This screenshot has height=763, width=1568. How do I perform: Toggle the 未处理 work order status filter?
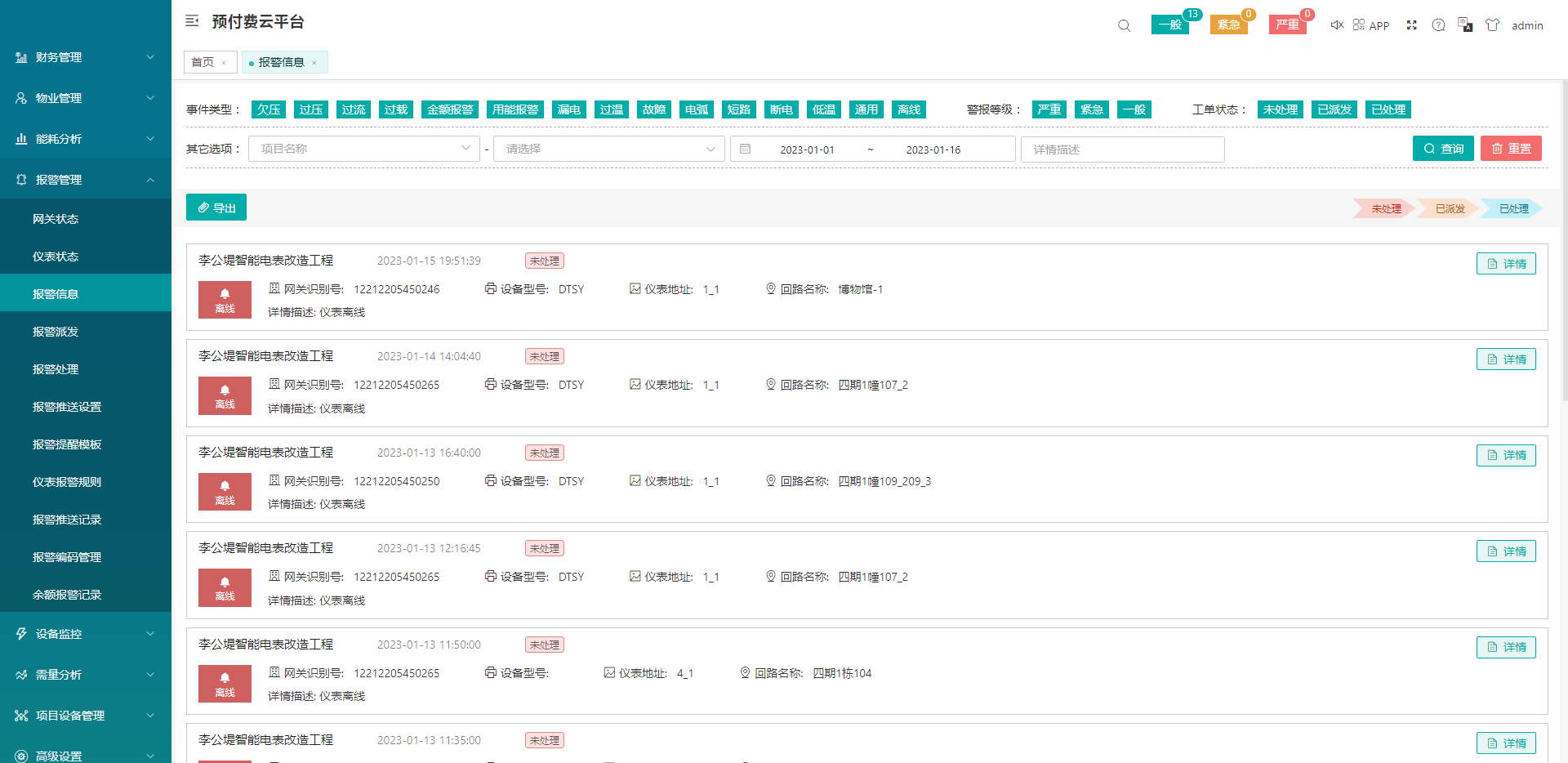click(1281, 109)
